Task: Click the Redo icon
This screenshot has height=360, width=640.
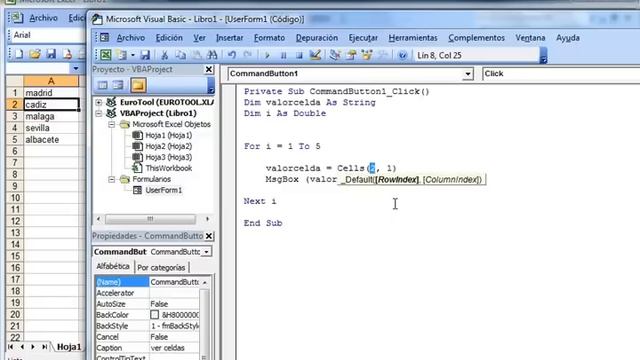Action: [247, 55]
